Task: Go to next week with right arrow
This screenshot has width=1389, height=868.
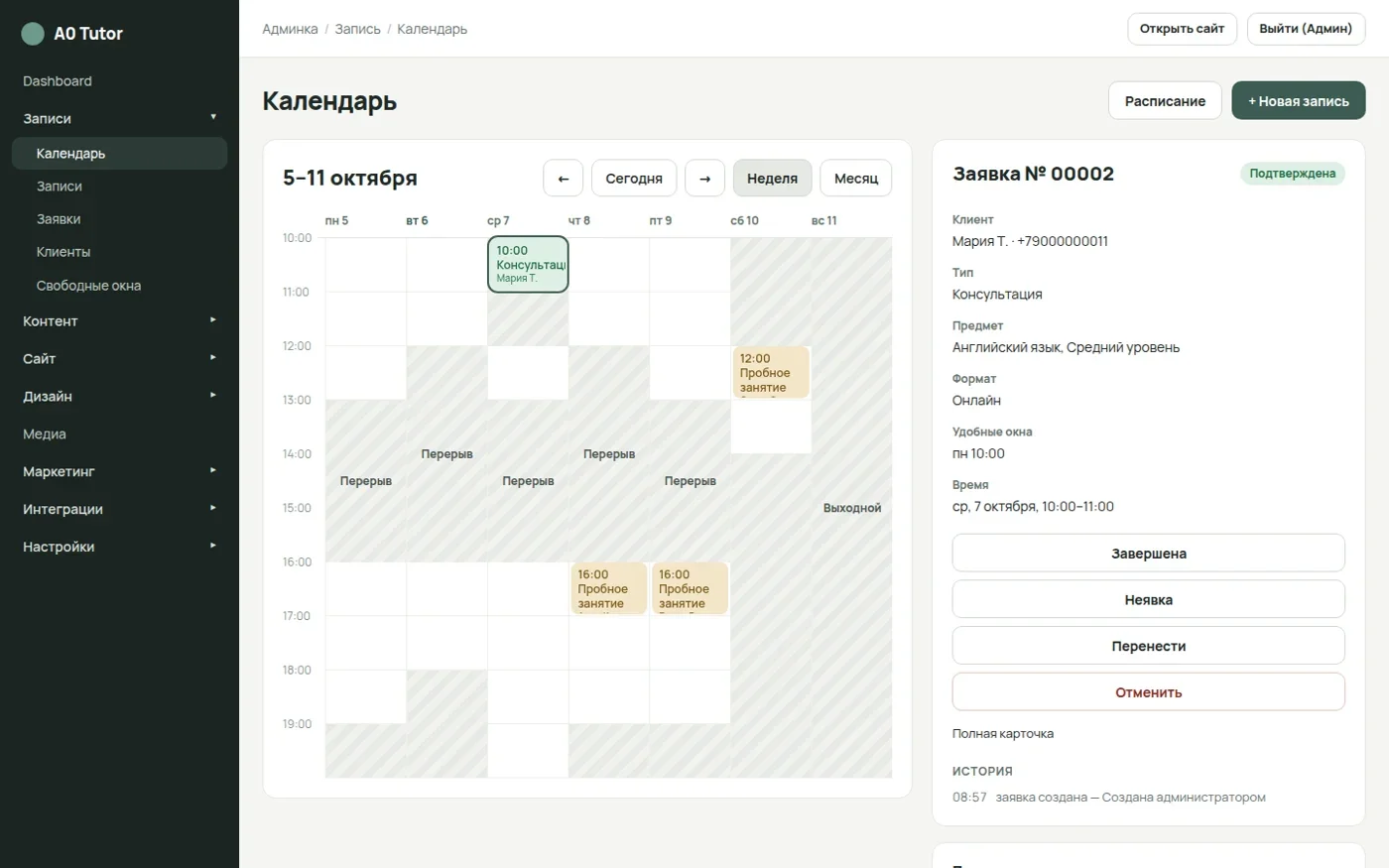Action: 705,179
